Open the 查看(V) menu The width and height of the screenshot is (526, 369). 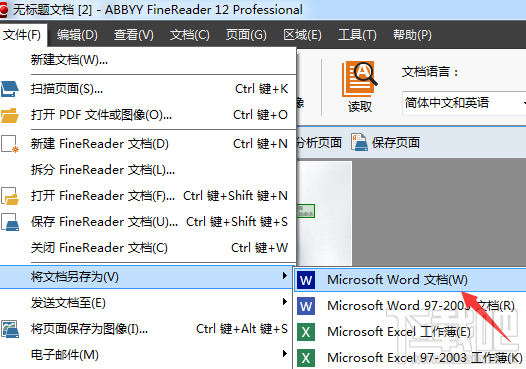click(134, 35)
